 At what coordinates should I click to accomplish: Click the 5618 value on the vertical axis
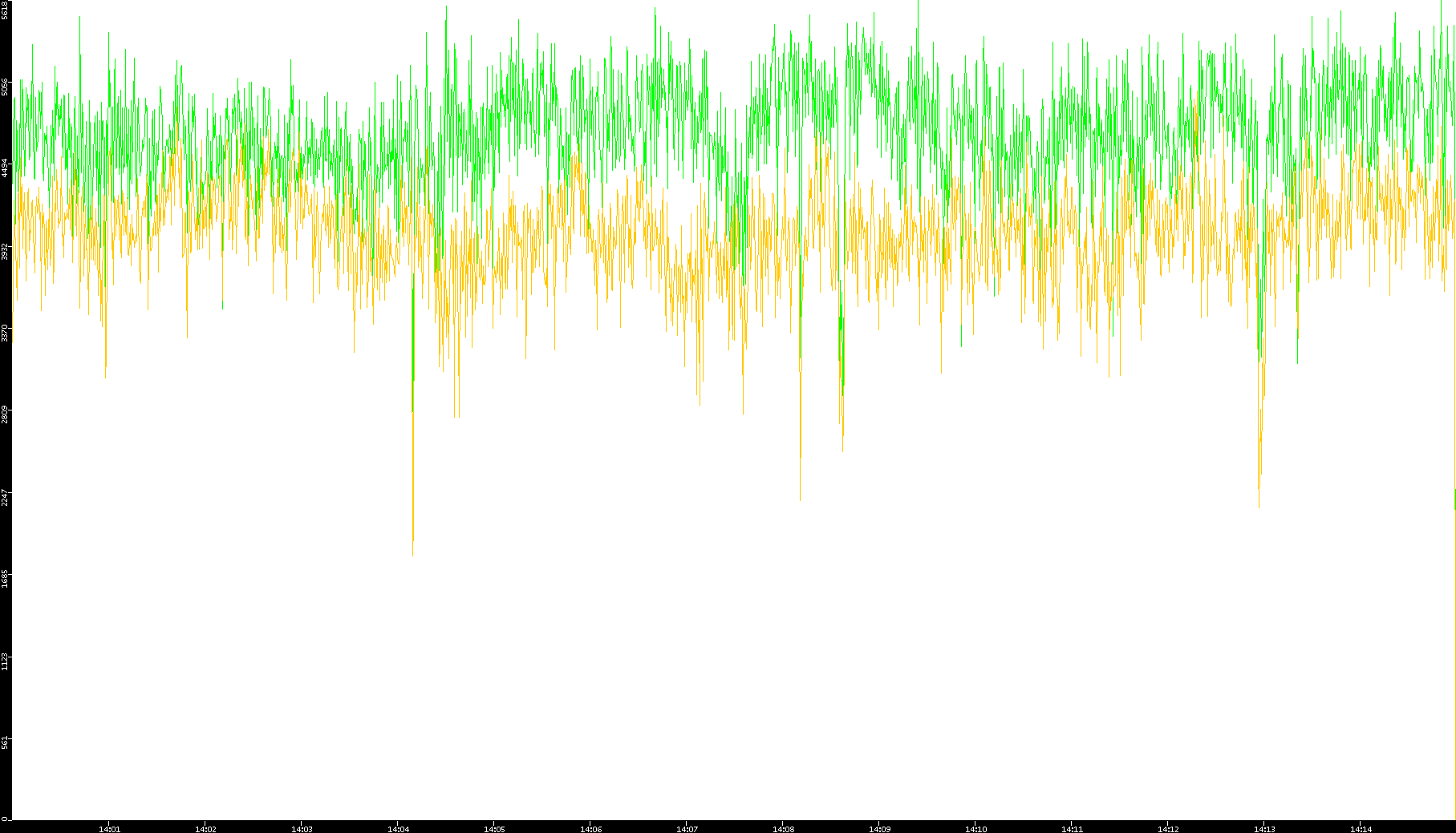[5, 10]
